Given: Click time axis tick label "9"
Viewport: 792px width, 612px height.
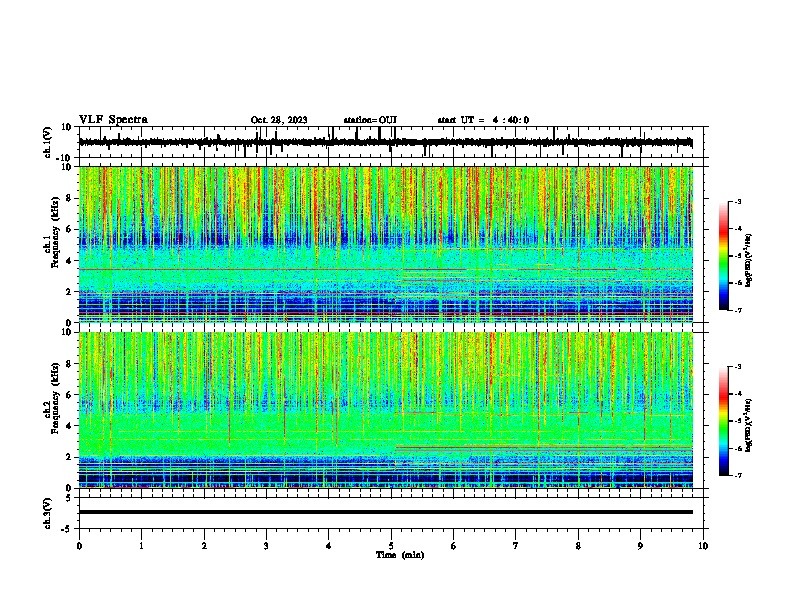Looking at the screenshot, I should pyautogui.click(x=640, y=546).
